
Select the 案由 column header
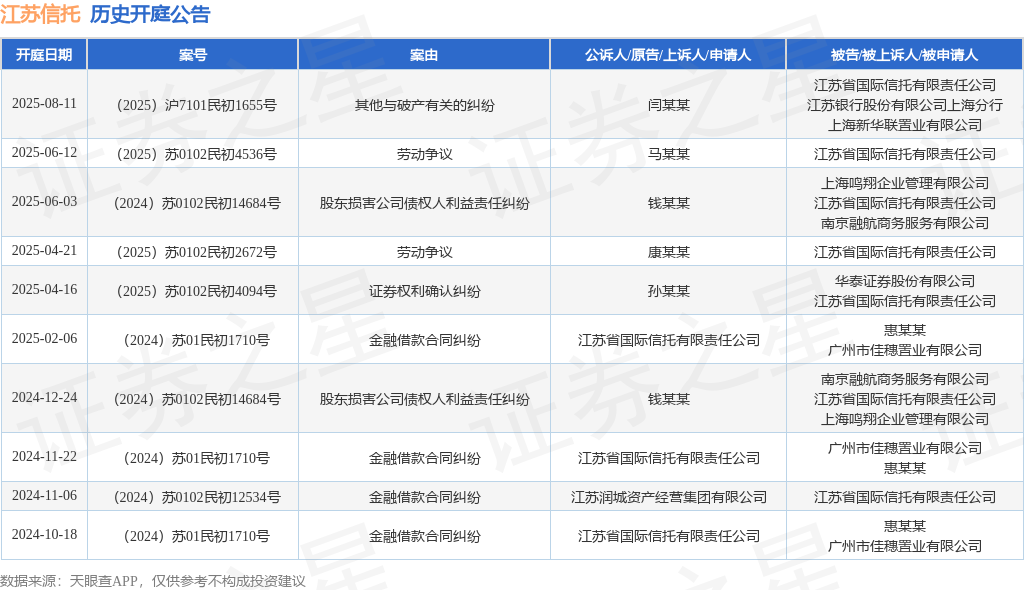pyautogui.click(x=424, y=55)
